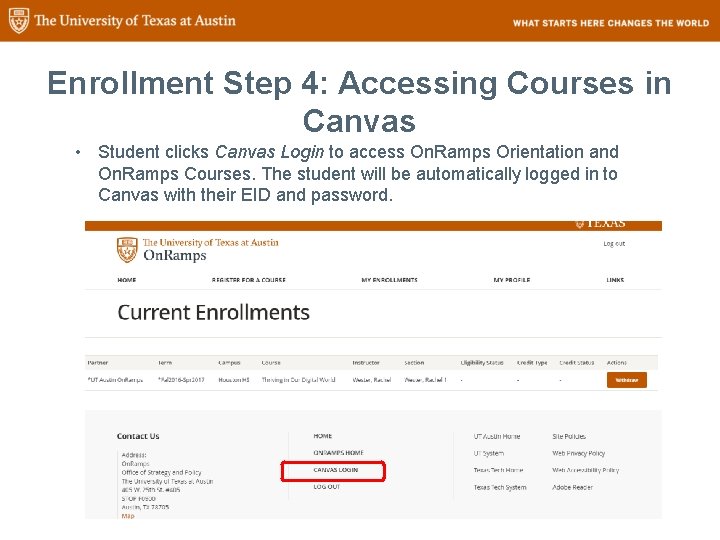Click the Instructor column header
Screen dimensions: 720x540
tap(366, 363)
